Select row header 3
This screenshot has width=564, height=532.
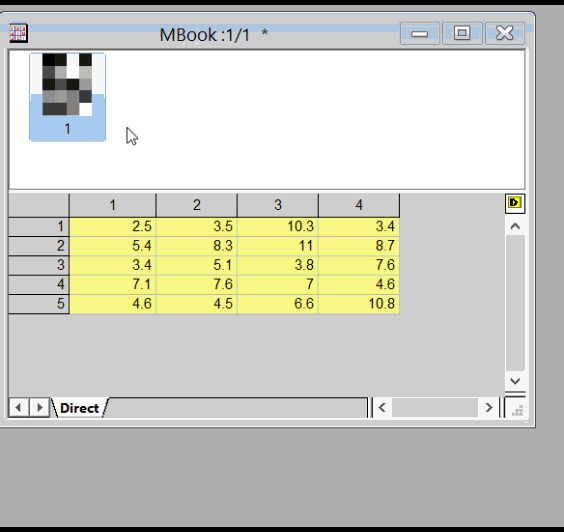[x=39, y=265]
